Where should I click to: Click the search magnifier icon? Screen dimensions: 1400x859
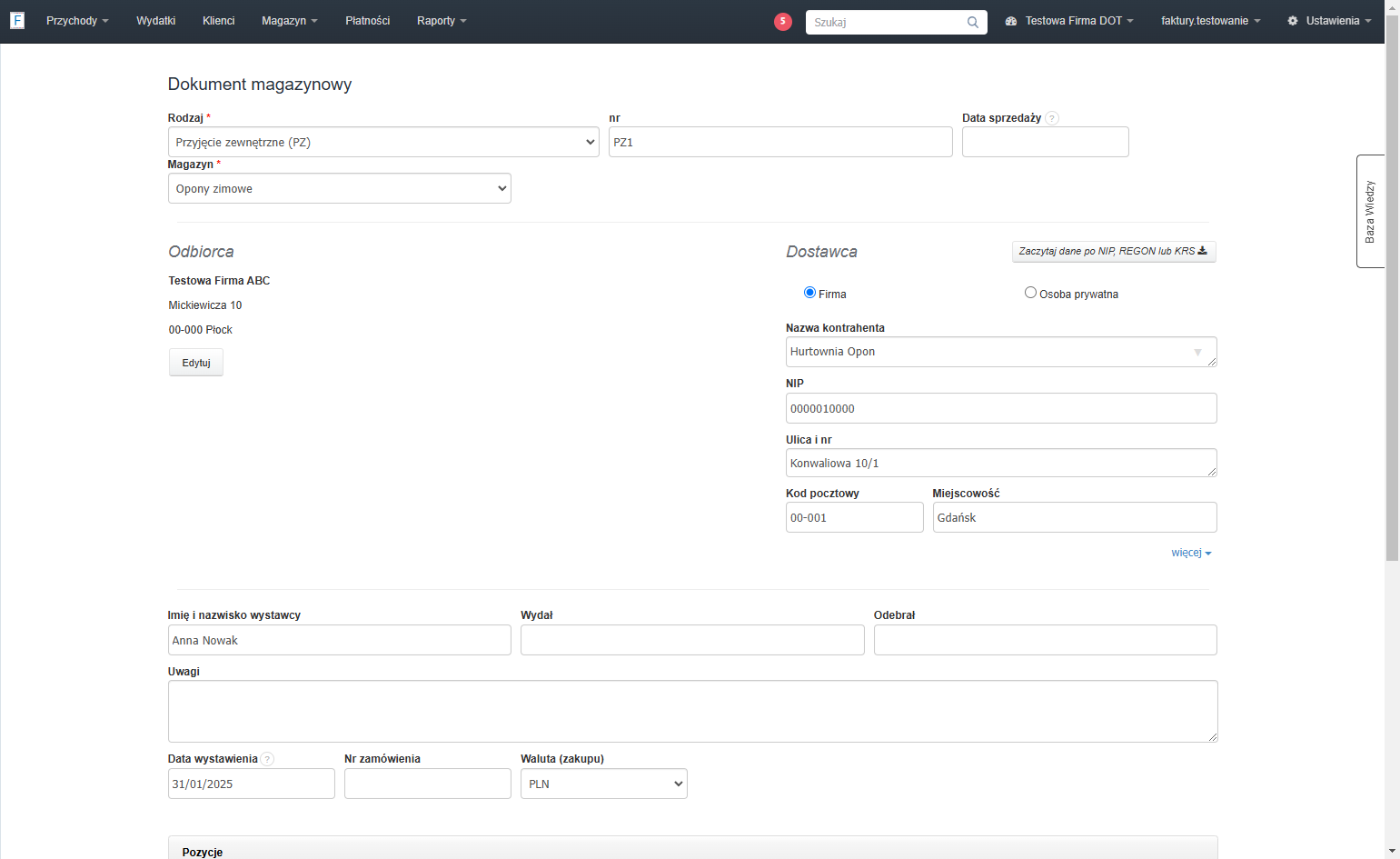(972, 22)
